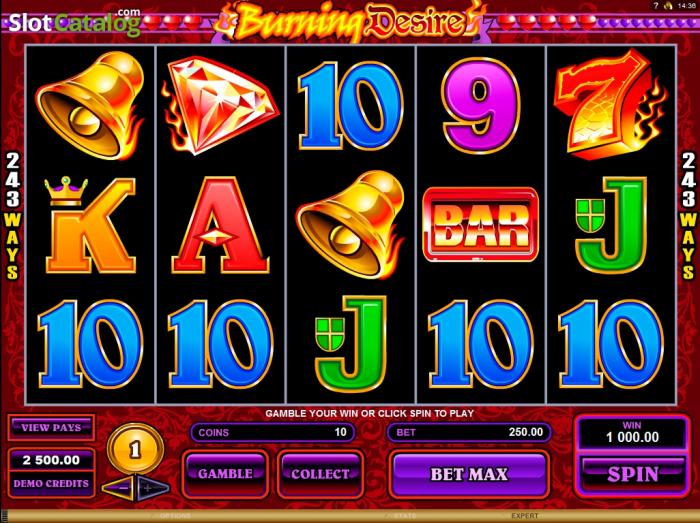
Task: Click the Bet Max button
Action: tap(469, 474)
